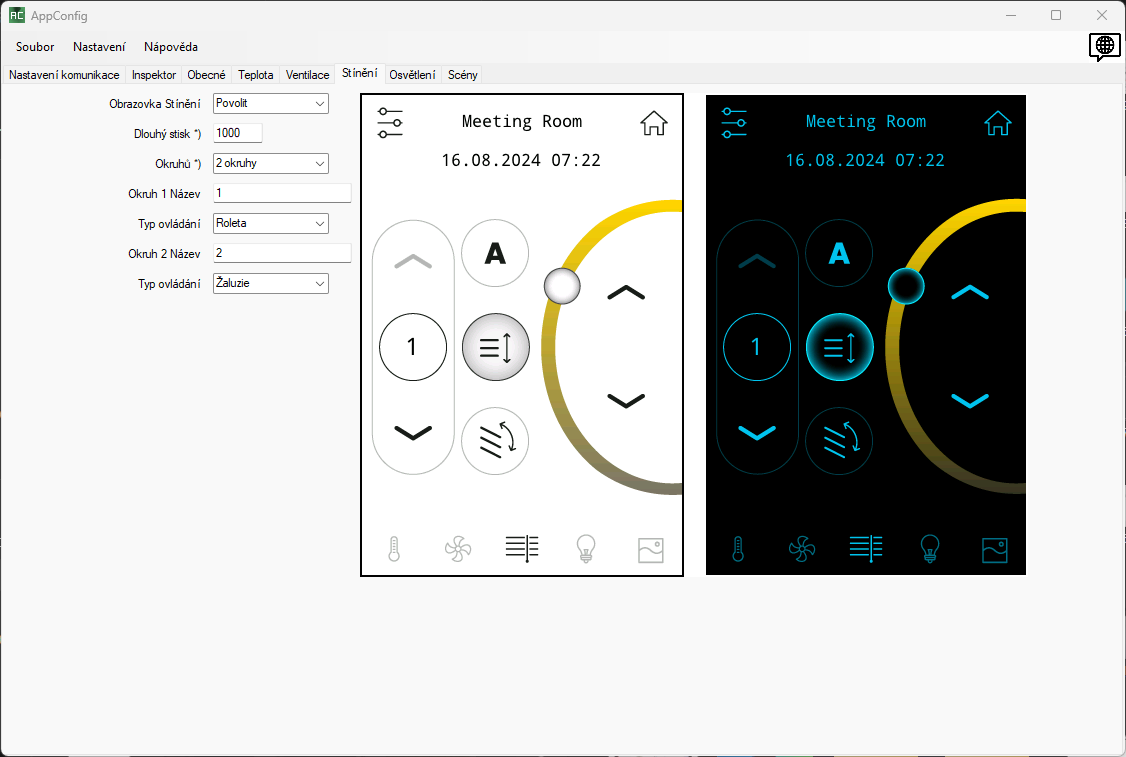Open Typ ovládání dropdown showing Roleta

(x=271, y=223)
